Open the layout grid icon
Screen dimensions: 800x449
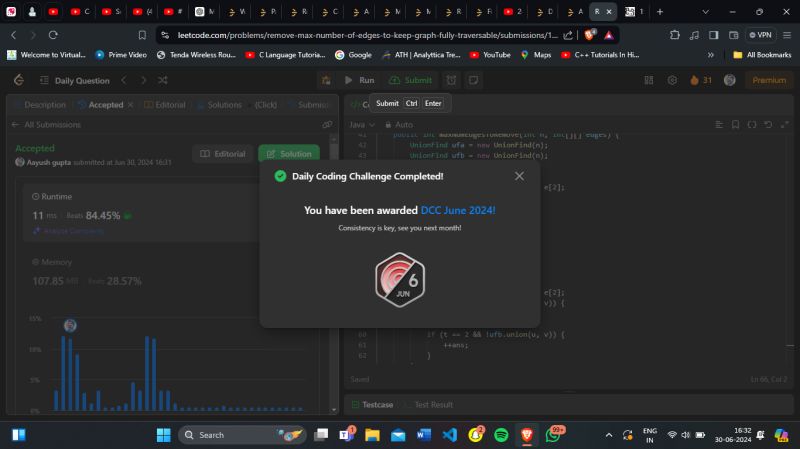click(648, 80)
